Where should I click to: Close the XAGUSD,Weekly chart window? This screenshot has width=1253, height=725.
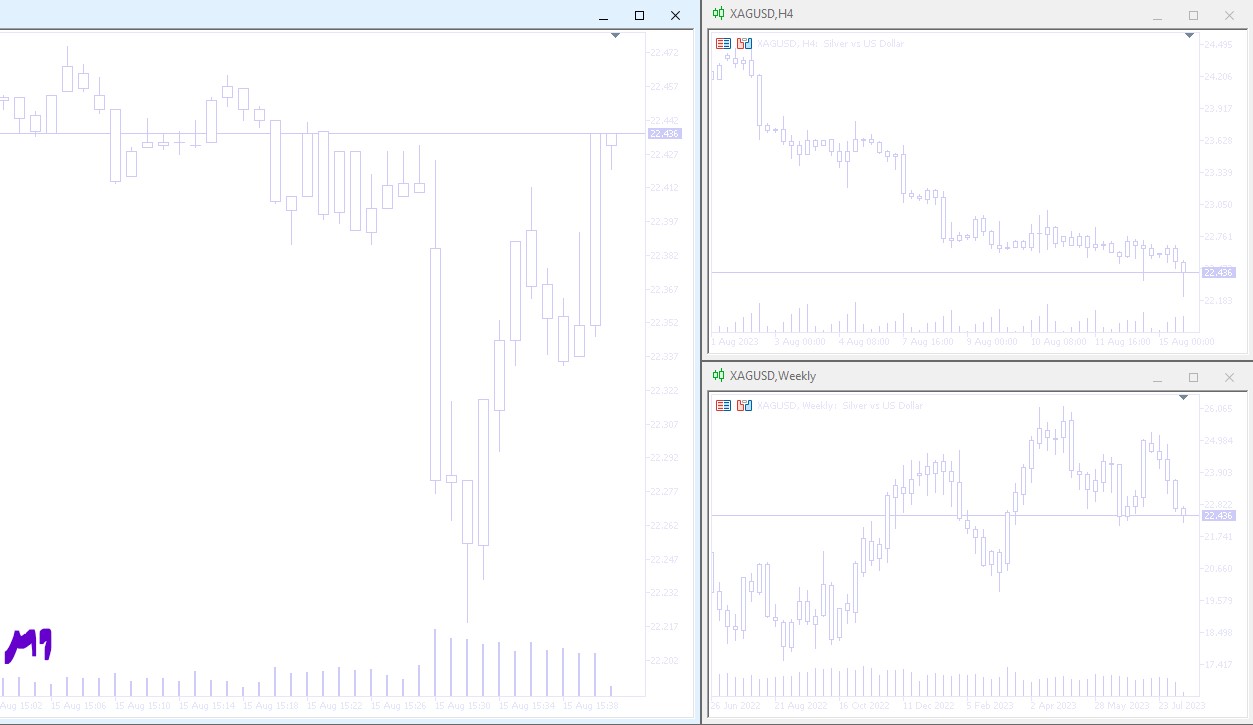click(x=1229, y=378)
